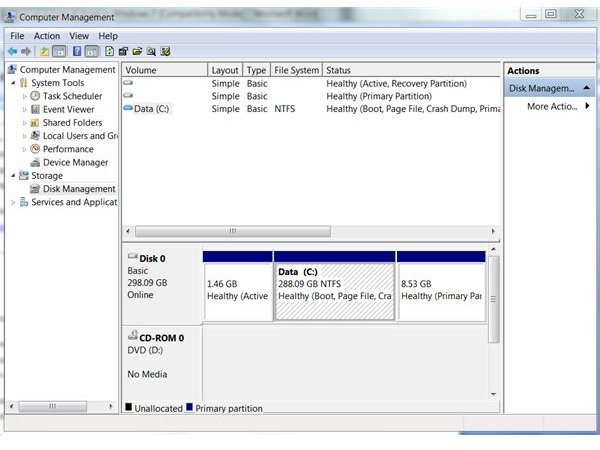Viewport: 600px width, 450px height.
Task: Click the Properties/settings toolbar icon
Action: (123, 51)
